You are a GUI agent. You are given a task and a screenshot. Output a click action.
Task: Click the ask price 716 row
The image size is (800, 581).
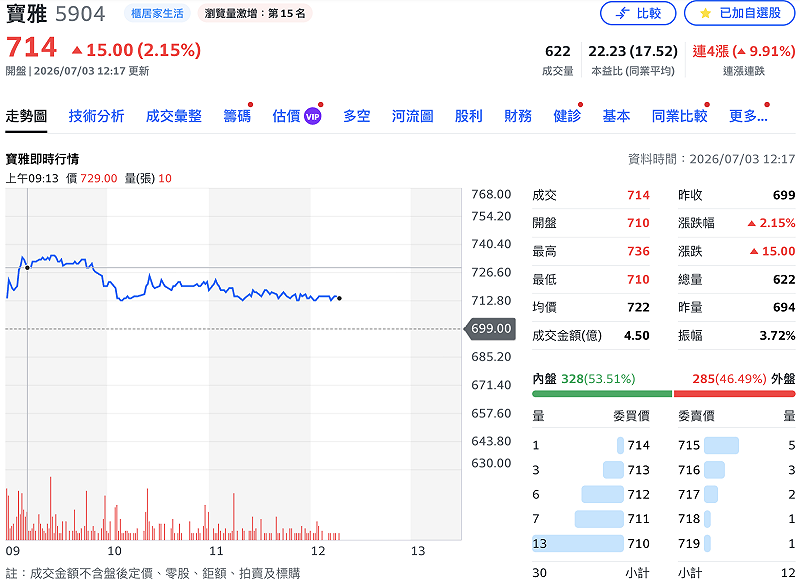(x=737, y=470)
